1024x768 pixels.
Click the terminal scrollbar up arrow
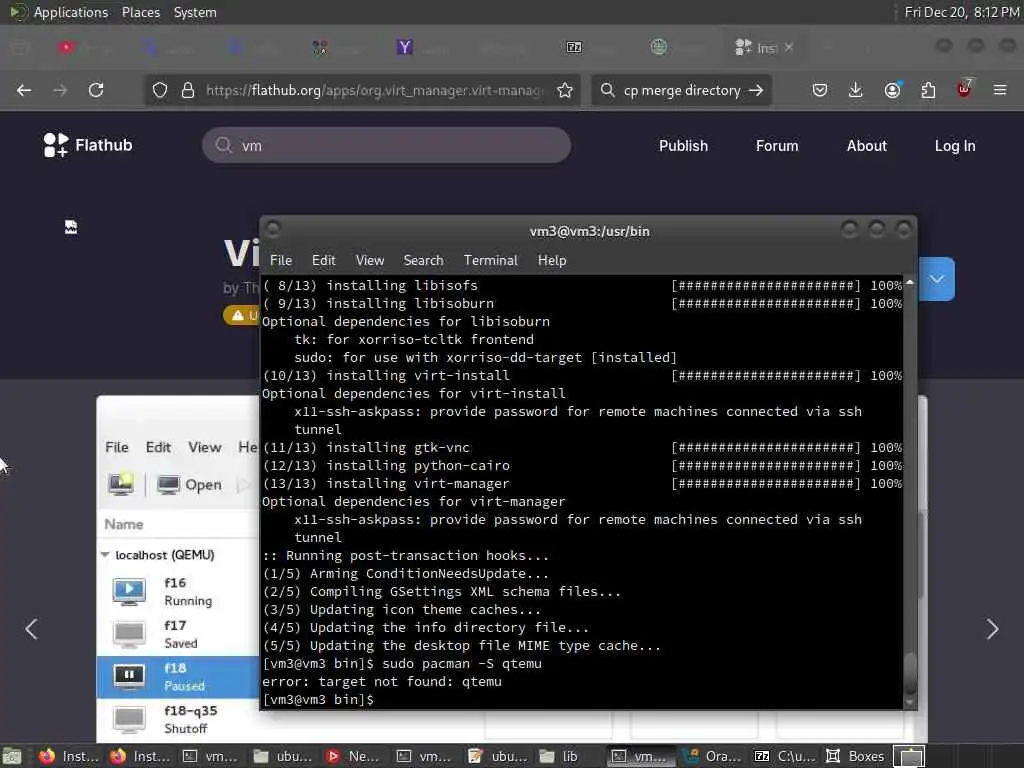[910, 282]
